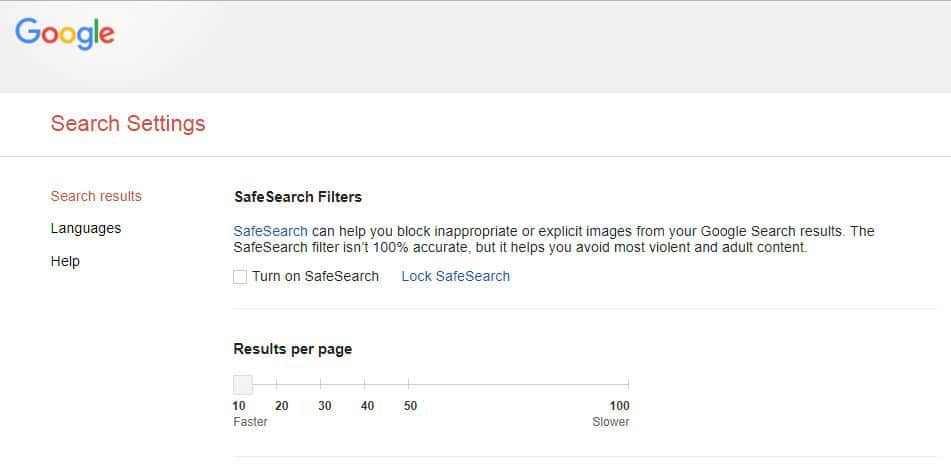The image size is (951, 468).
Task: Click the Lock SafeSearch link
Action: coord(455,276)
